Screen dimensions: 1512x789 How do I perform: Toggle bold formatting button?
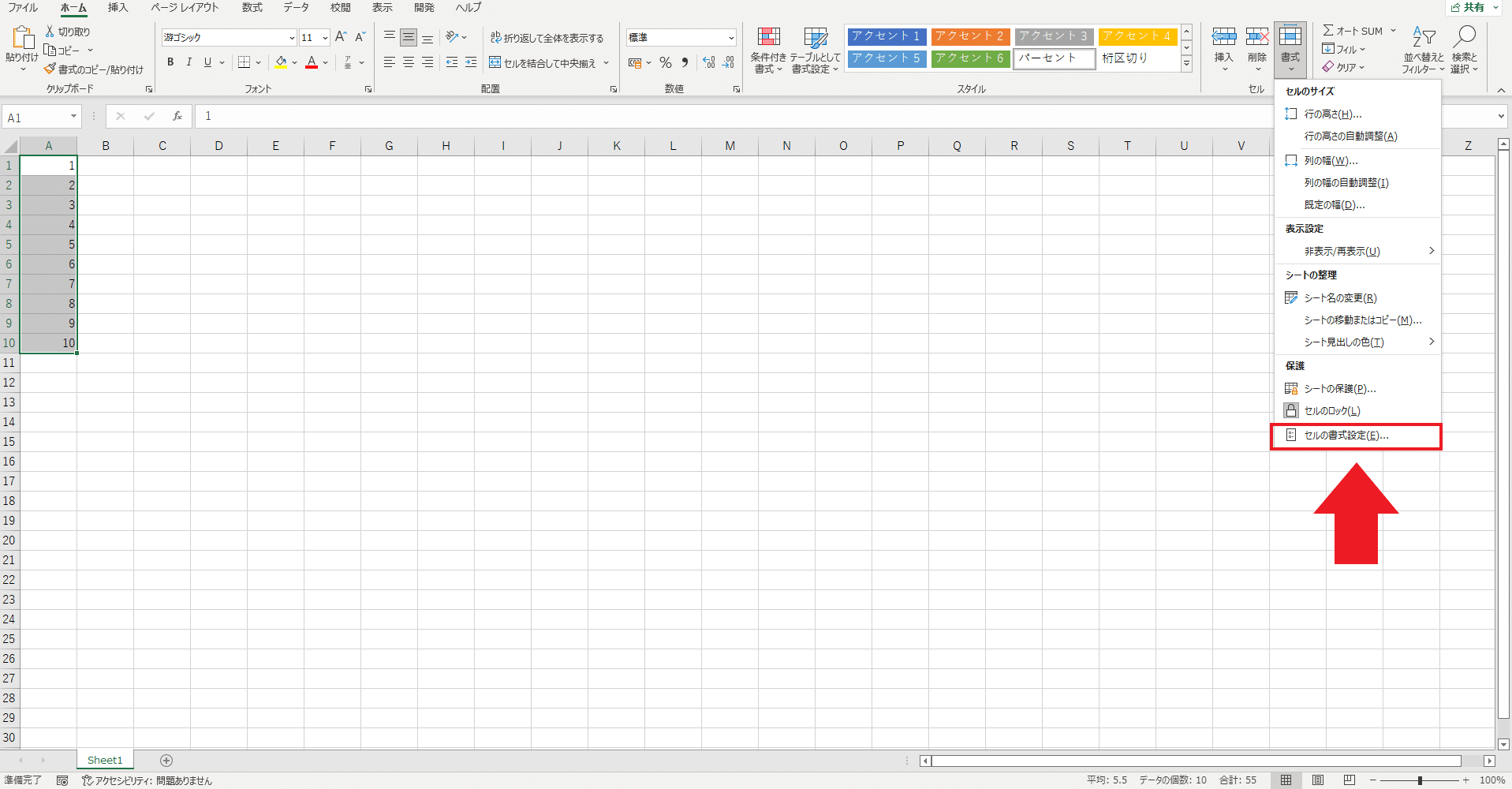tap(170, 62)
